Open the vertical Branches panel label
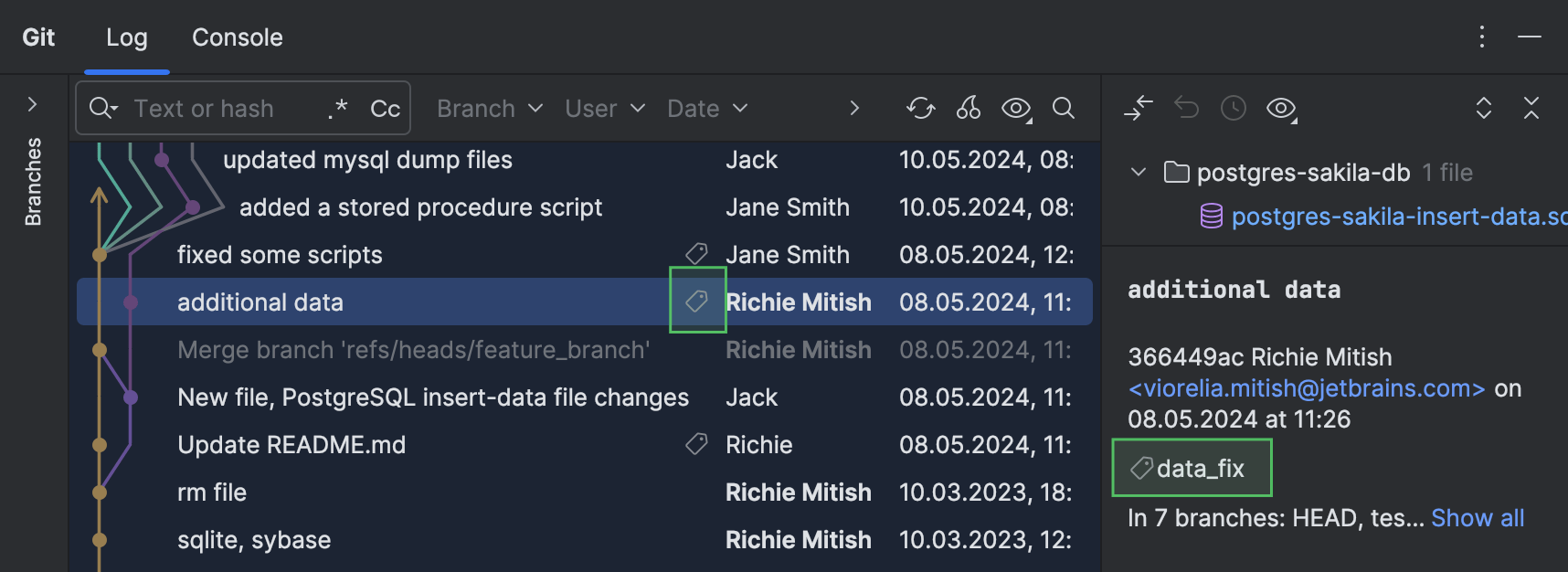 click(x=33, y=181)
